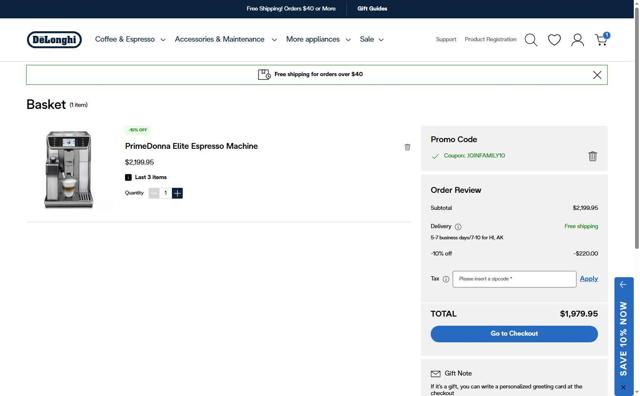This screenshot has width=640, height=396.
Task: Click the De'Longhi logo
Action: pos(54,40)
